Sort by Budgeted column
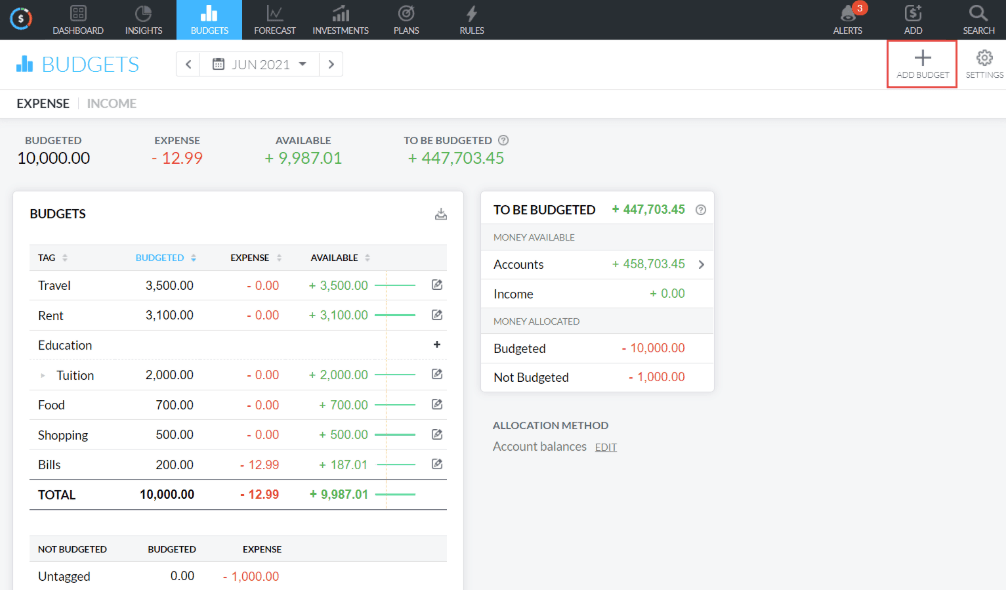This screenshot has width=1006, height=590. (166, 258)
